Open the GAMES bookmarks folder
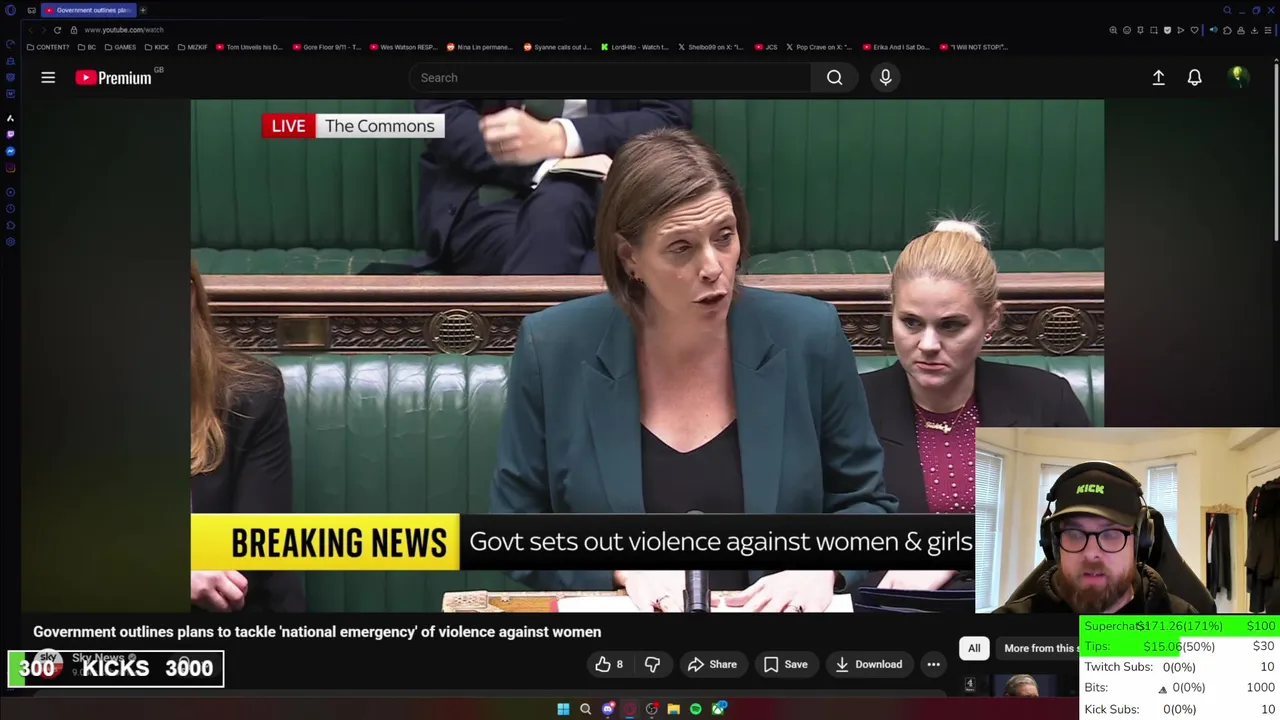 [120, 47]
